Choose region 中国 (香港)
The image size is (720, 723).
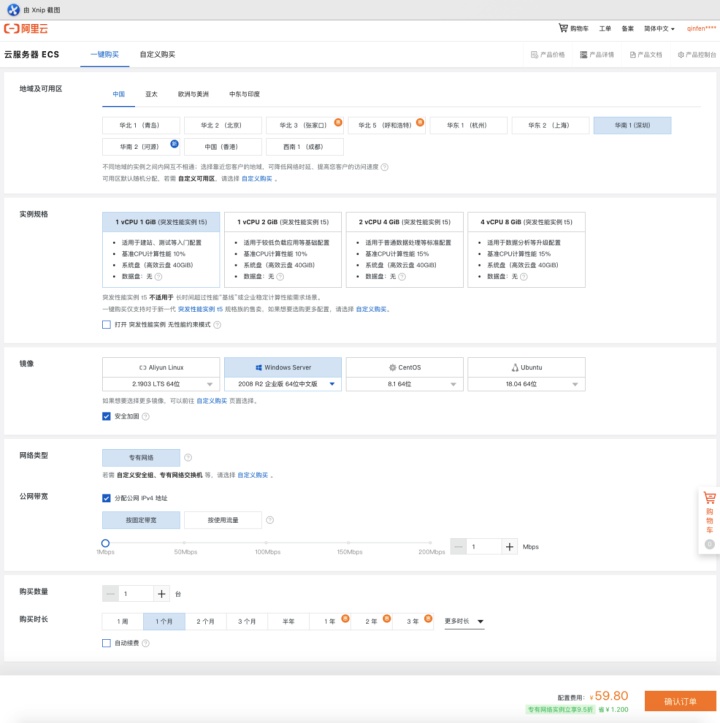click(x=223, y=147)
